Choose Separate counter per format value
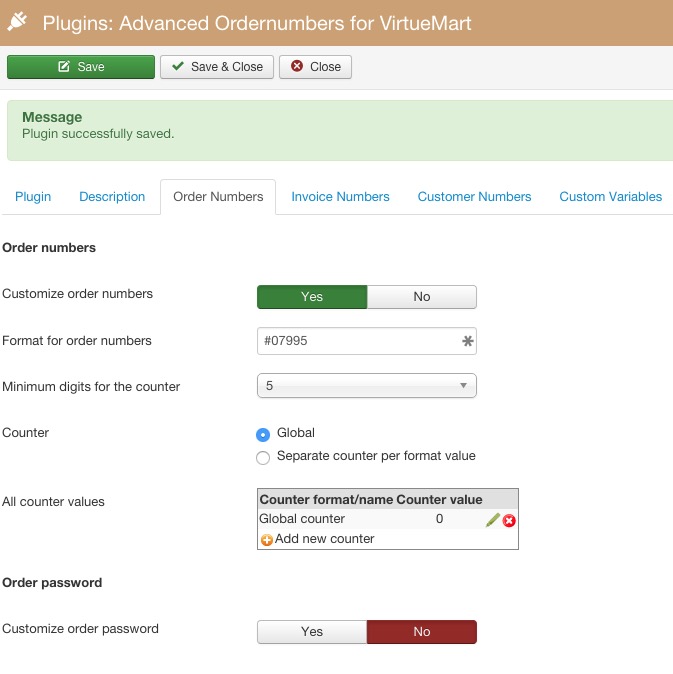 coord(263,457)
